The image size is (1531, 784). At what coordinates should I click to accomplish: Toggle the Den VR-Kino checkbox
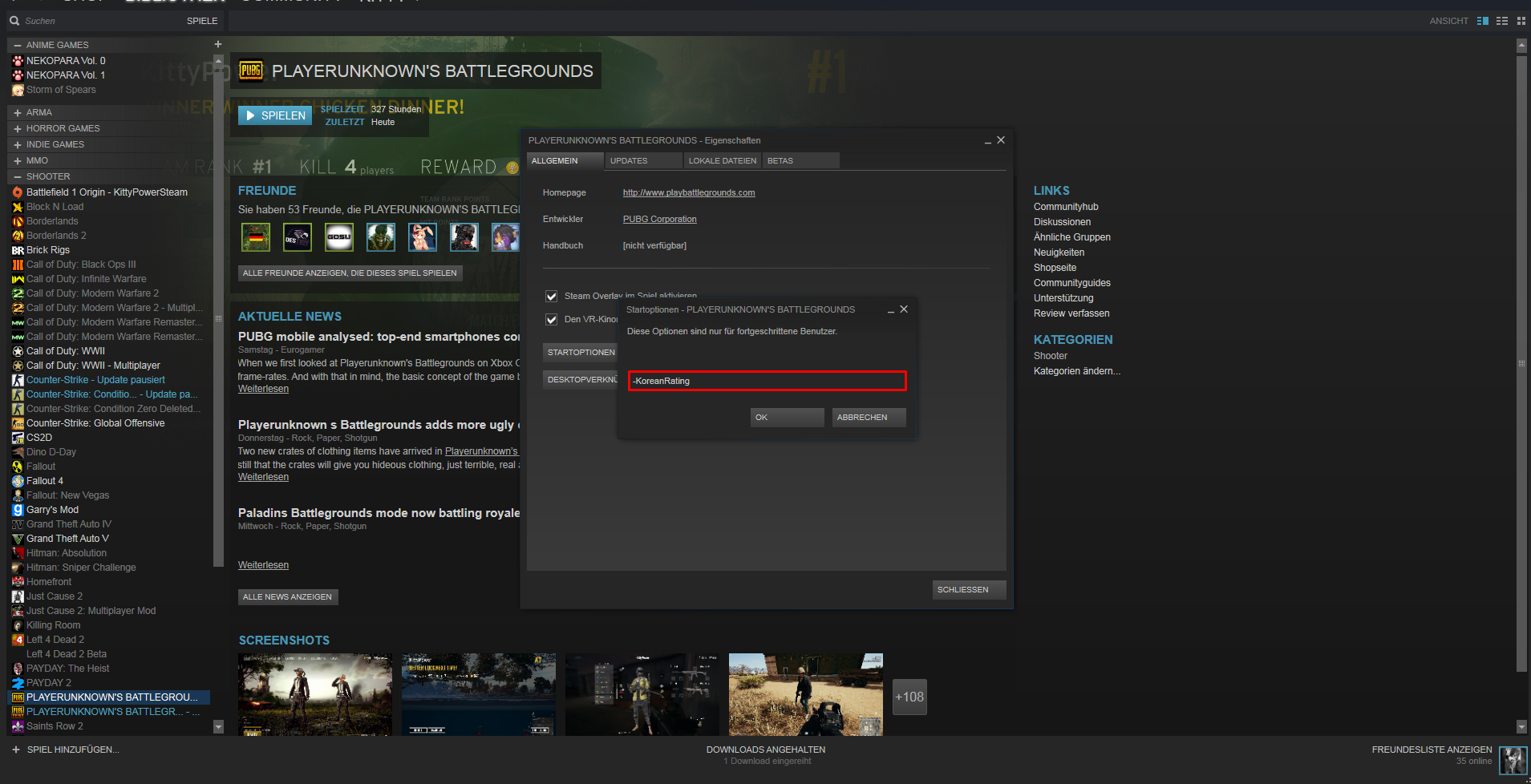coord(552,319)
